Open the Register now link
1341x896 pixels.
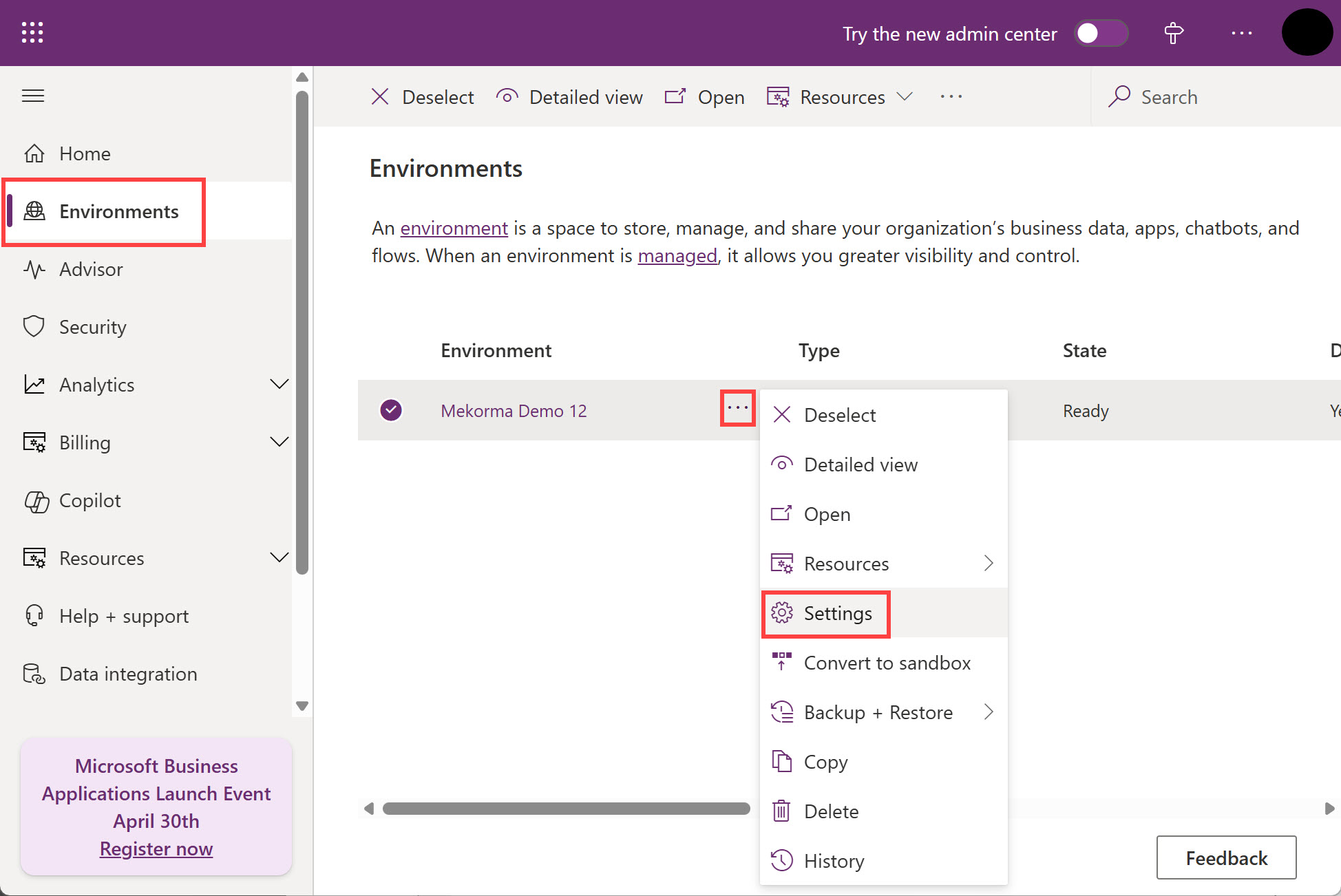(156, 849)
